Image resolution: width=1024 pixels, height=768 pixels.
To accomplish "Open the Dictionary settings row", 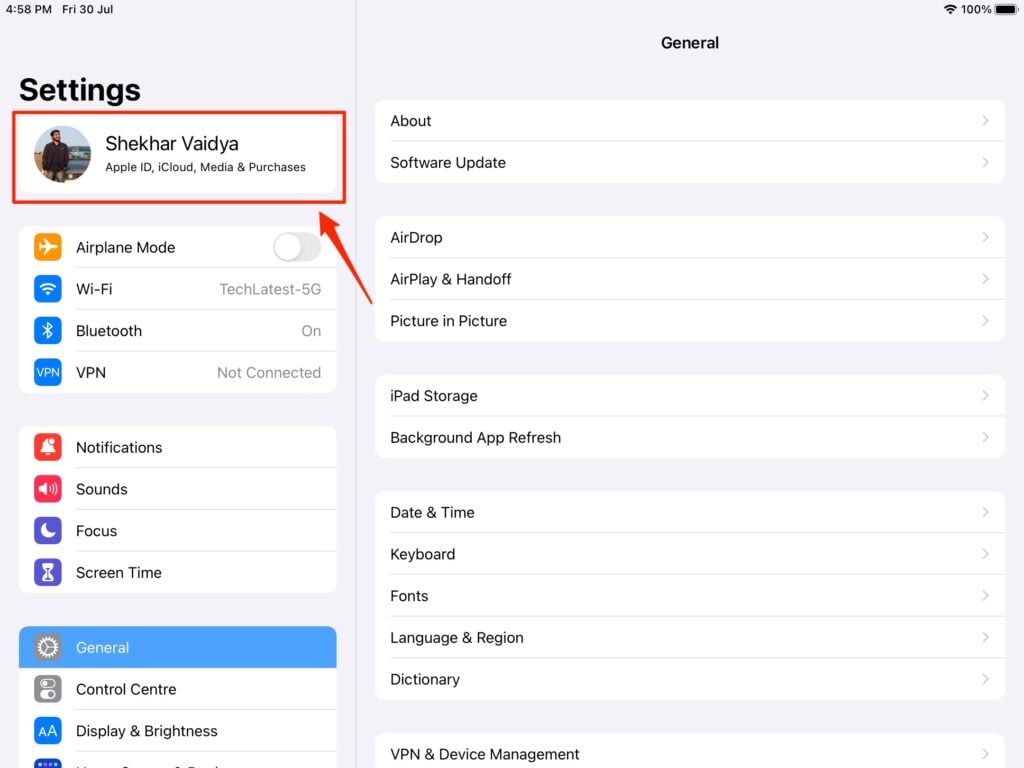I will click(690, 679).
